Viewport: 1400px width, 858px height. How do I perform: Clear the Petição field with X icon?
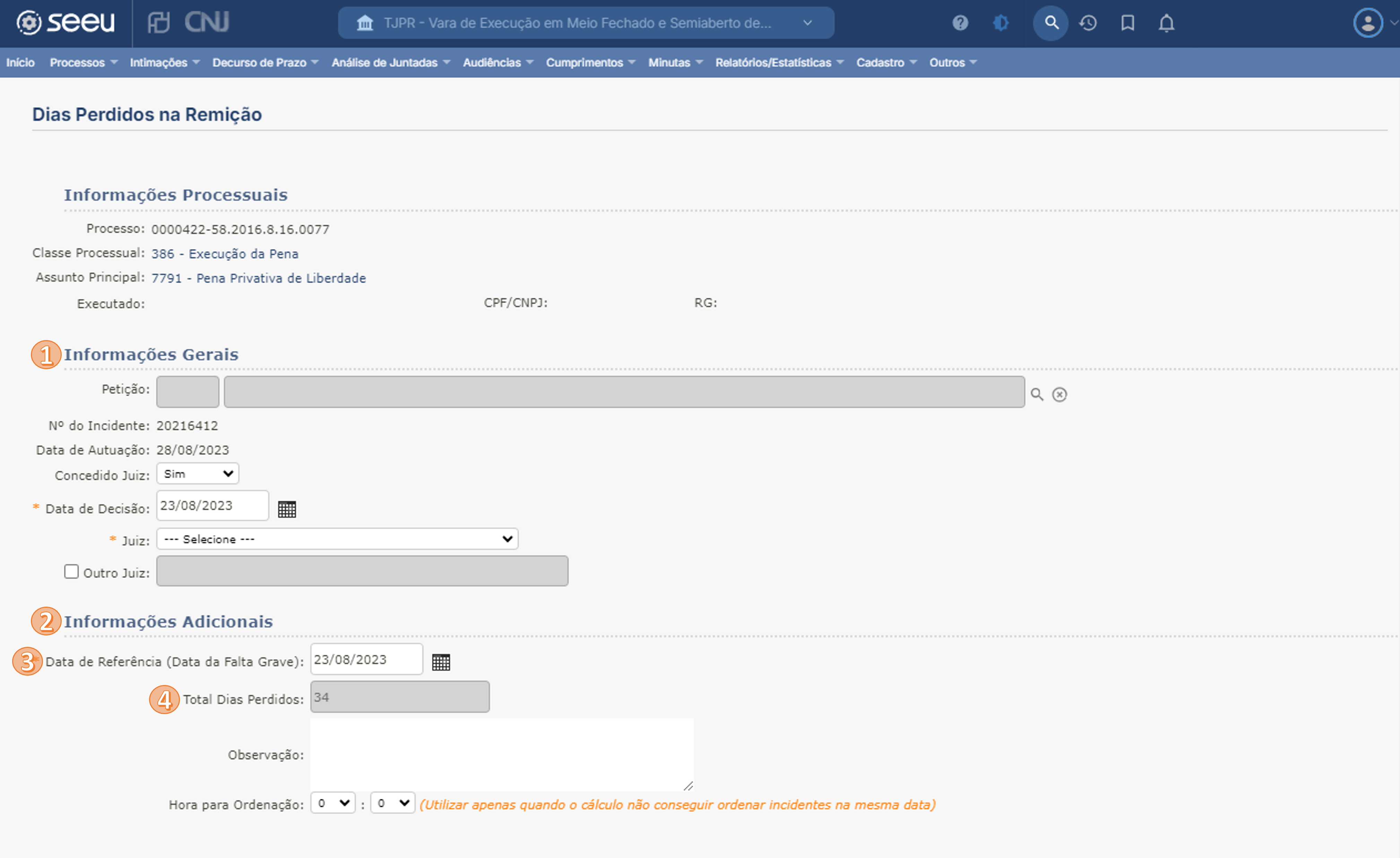(1060, 395)
